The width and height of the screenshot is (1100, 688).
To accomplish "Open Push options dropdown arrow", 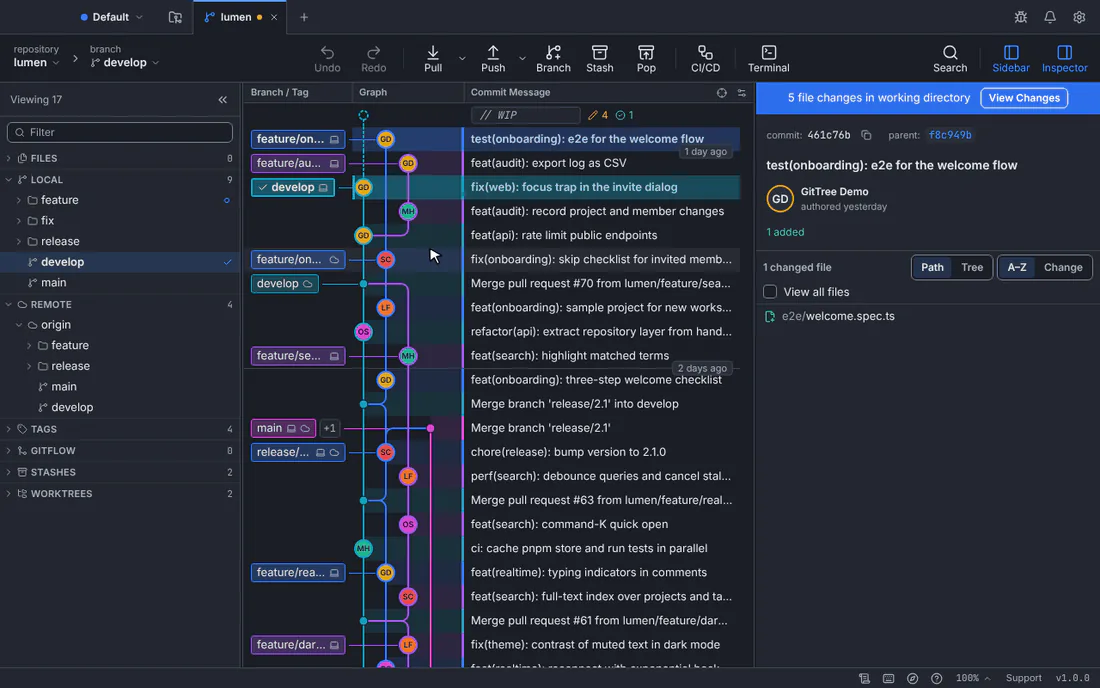I will tap(522, 59).
